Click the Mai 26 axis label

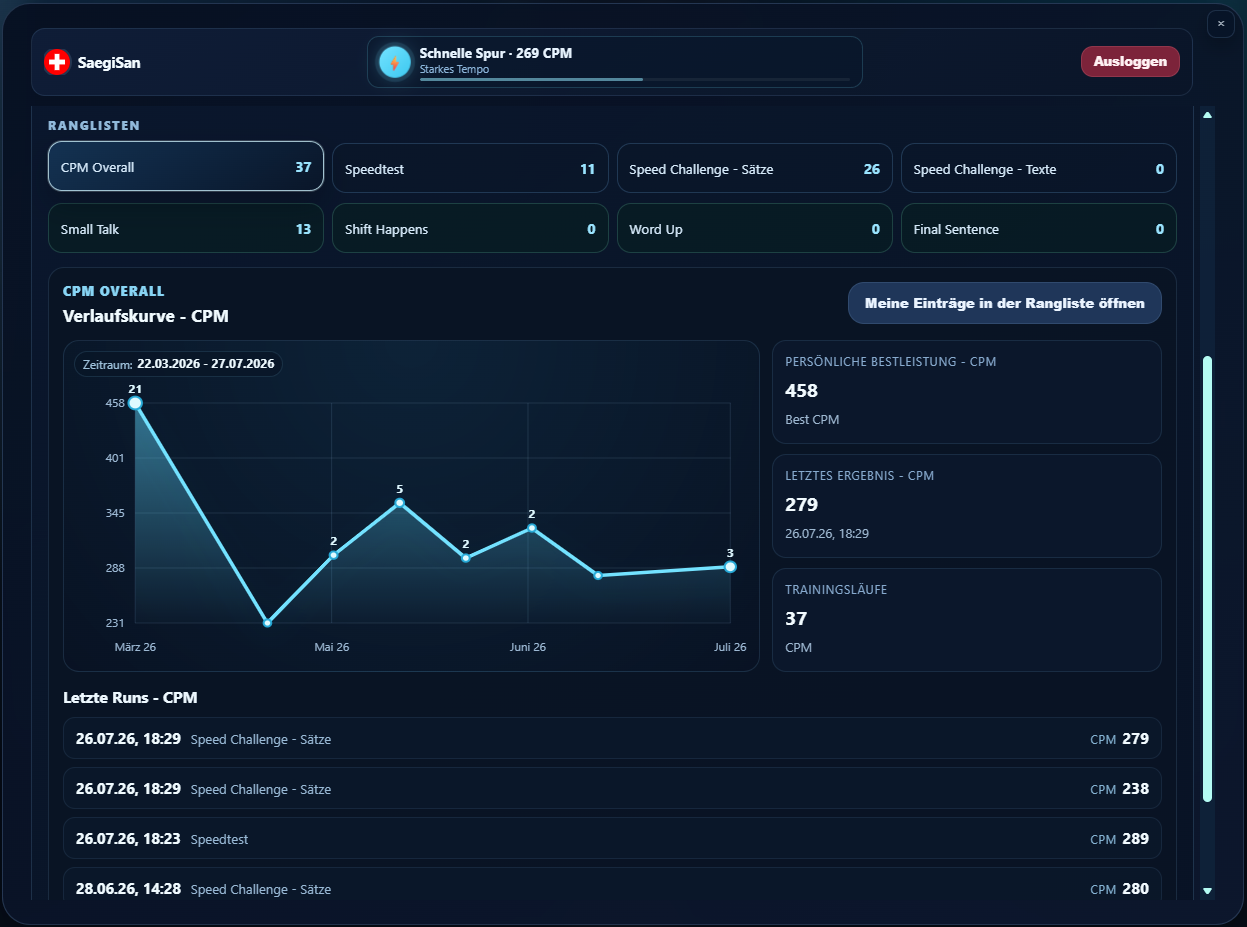[x=332, y=647]
